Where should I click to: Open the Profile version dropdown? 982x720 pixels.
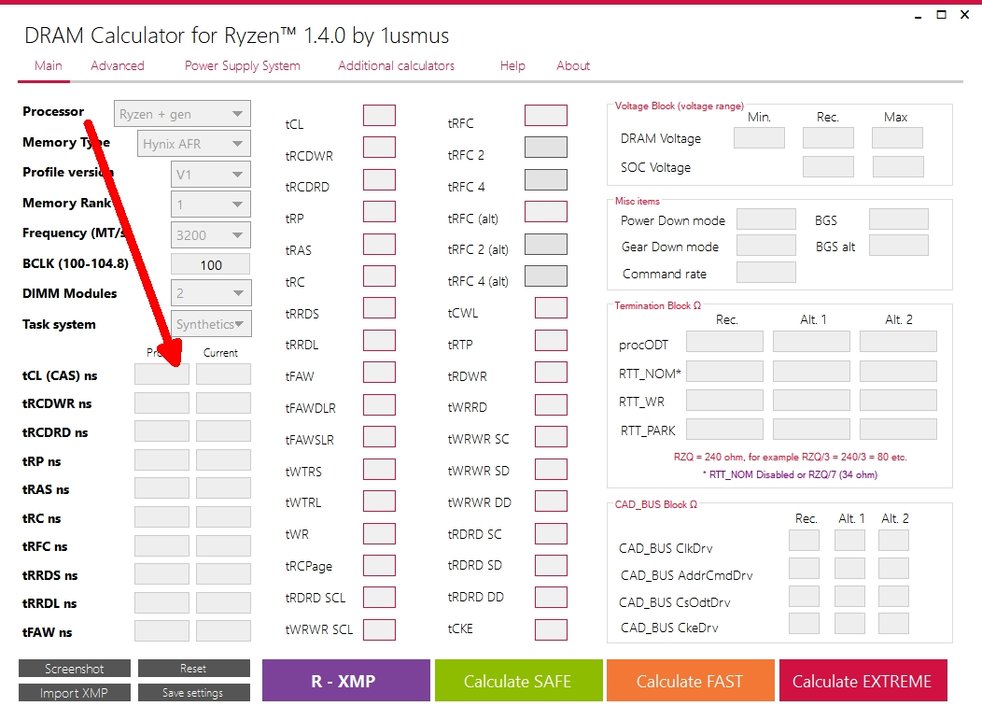pyautogui.click(x=210, y=174)
